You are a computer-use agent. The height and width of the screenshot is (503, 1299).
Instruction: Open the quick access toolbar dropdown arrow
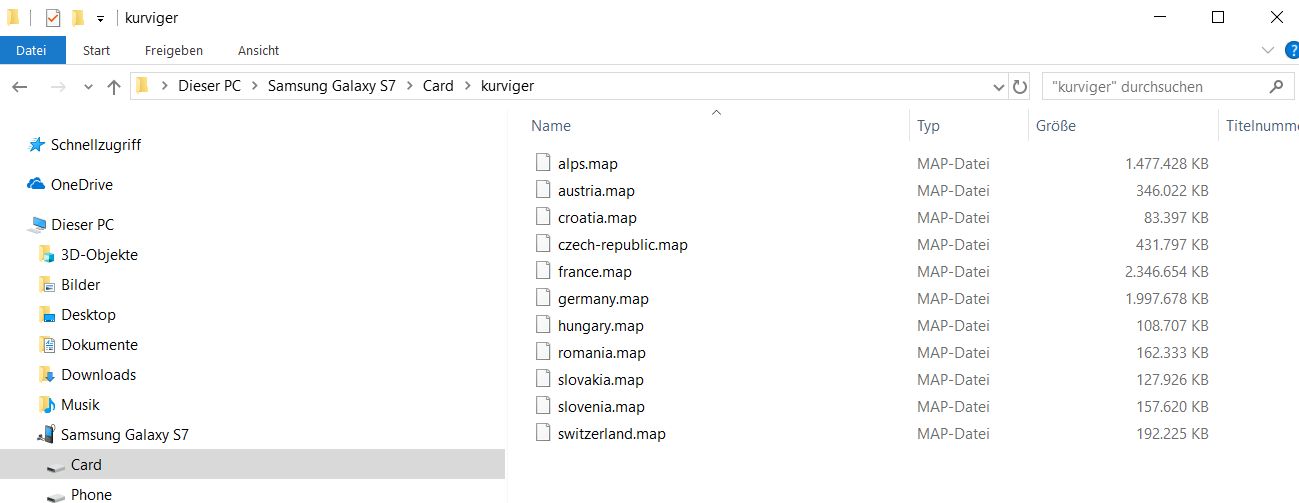[x=100, y=19]
